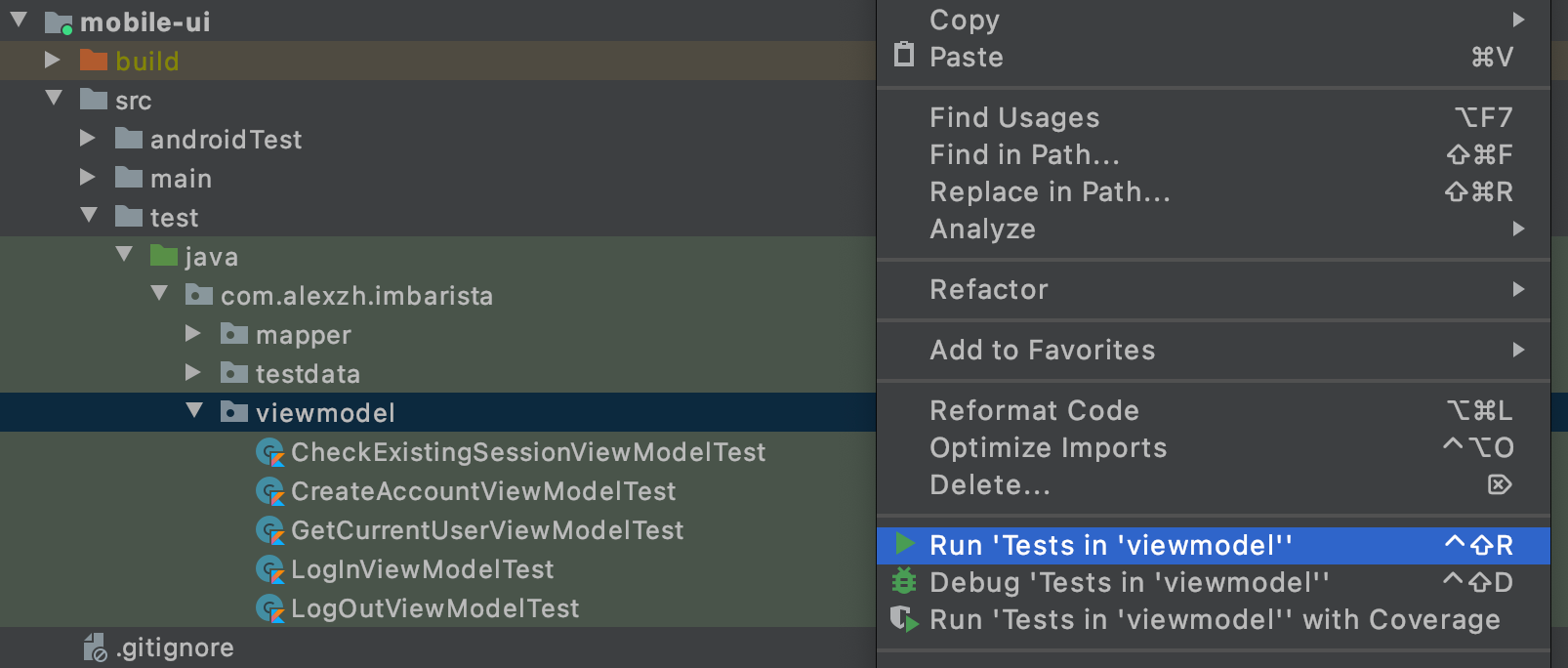The height and width of the screenshot is (668, 1568).
Task: Click the coverage shield icon in menu
Action: (905, 619)
